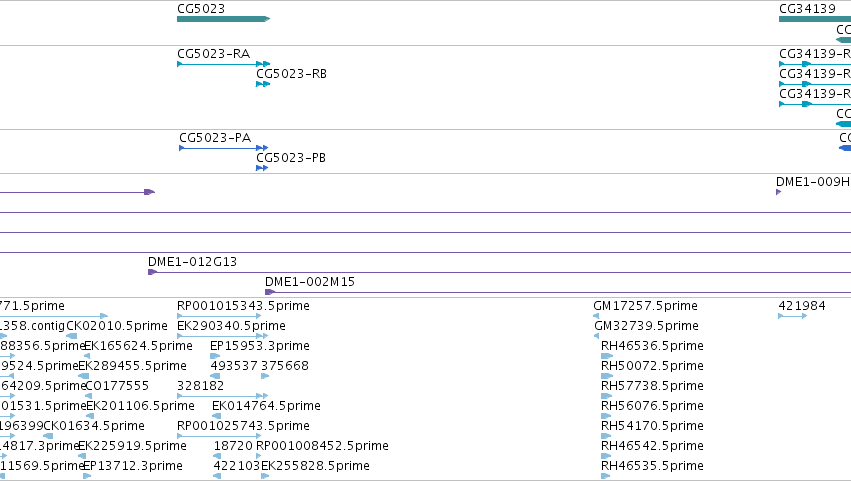Select the 421984 feature span
851x481 pixels.
pos(792,316)
